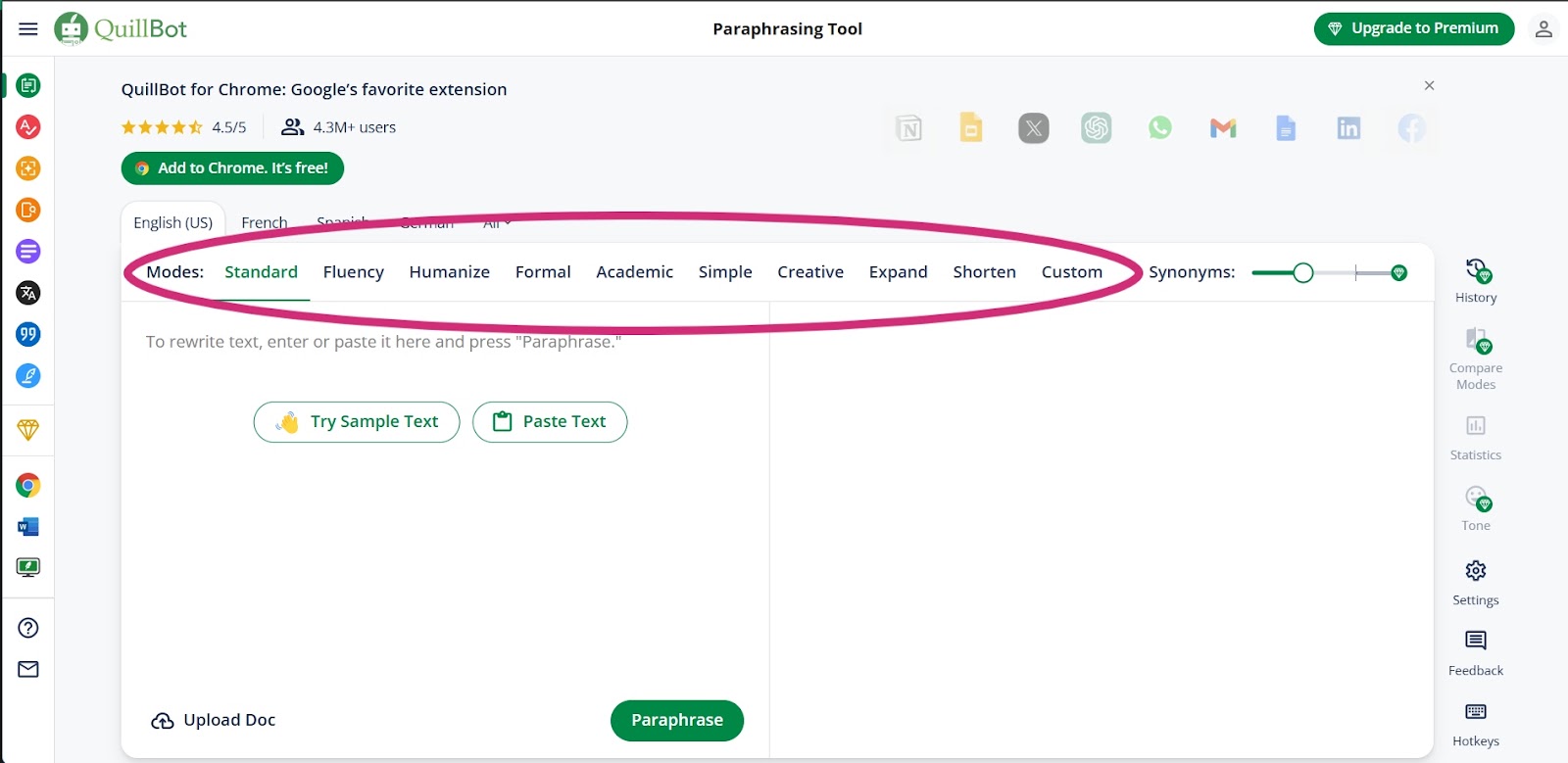Pick the Simple mode
Screen dimensions: 1568x763
click(725, 272)
